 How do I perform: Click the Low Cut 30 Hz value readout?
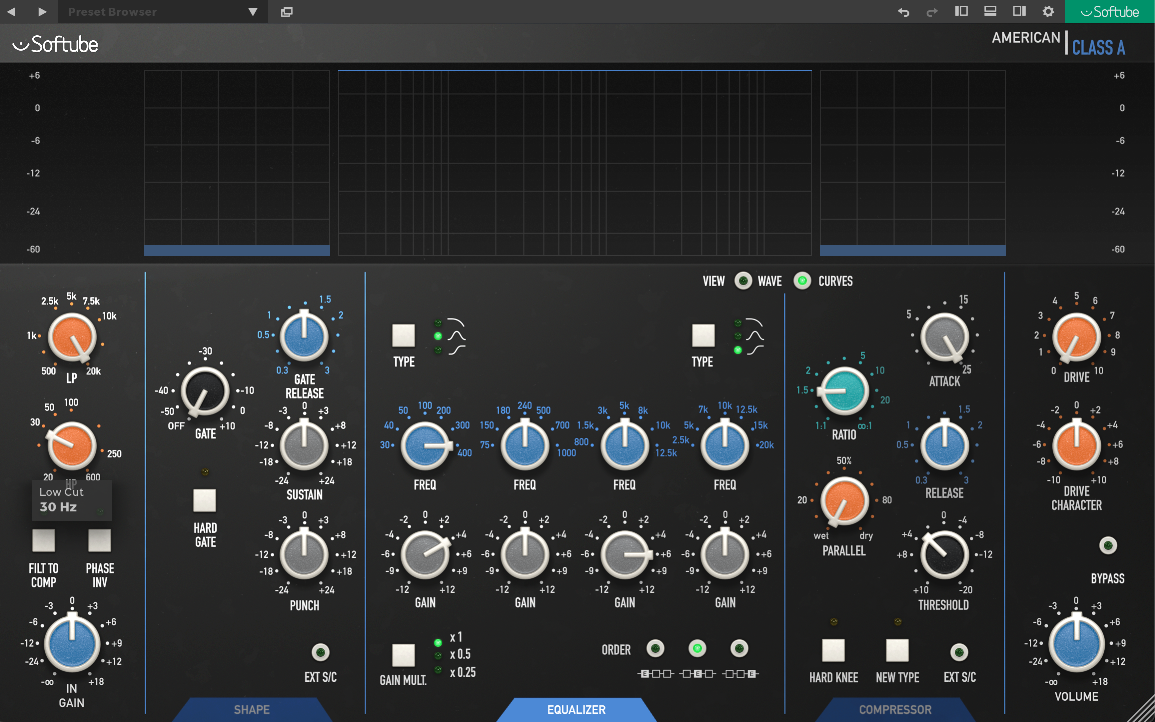71,500
